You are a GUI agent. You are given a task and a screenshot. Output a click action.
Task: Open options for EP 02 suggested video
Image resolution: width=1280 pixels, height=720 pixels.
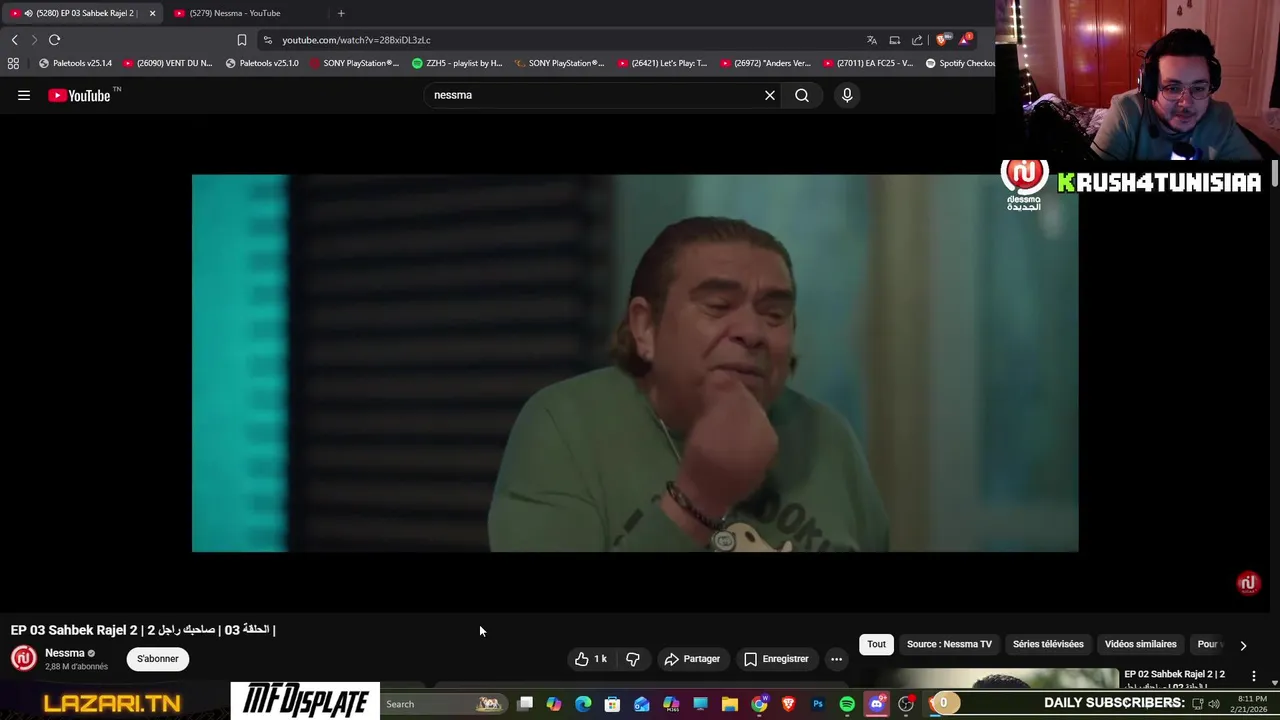[1253, 676]
